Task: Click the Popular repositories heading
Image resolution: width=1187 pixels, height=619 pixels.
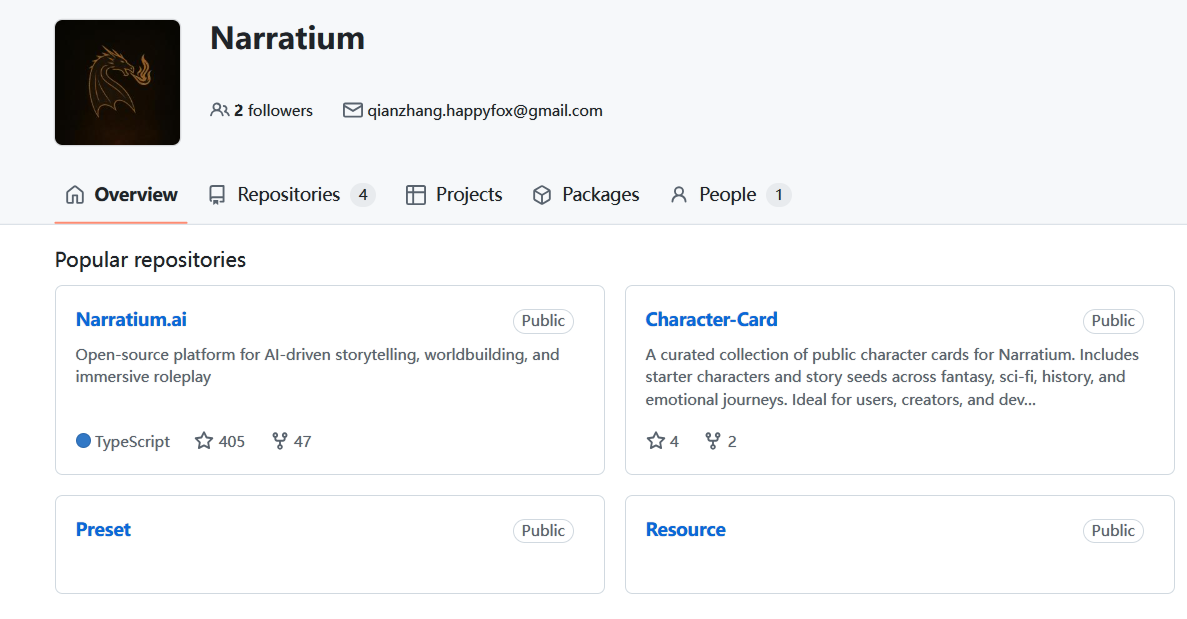Action: pos(151,260)
